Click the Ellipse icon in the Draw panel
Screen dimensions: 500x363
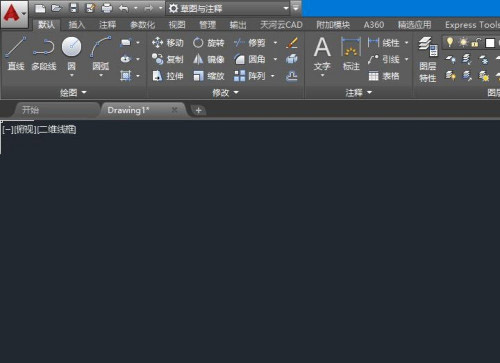coord(126,59)
